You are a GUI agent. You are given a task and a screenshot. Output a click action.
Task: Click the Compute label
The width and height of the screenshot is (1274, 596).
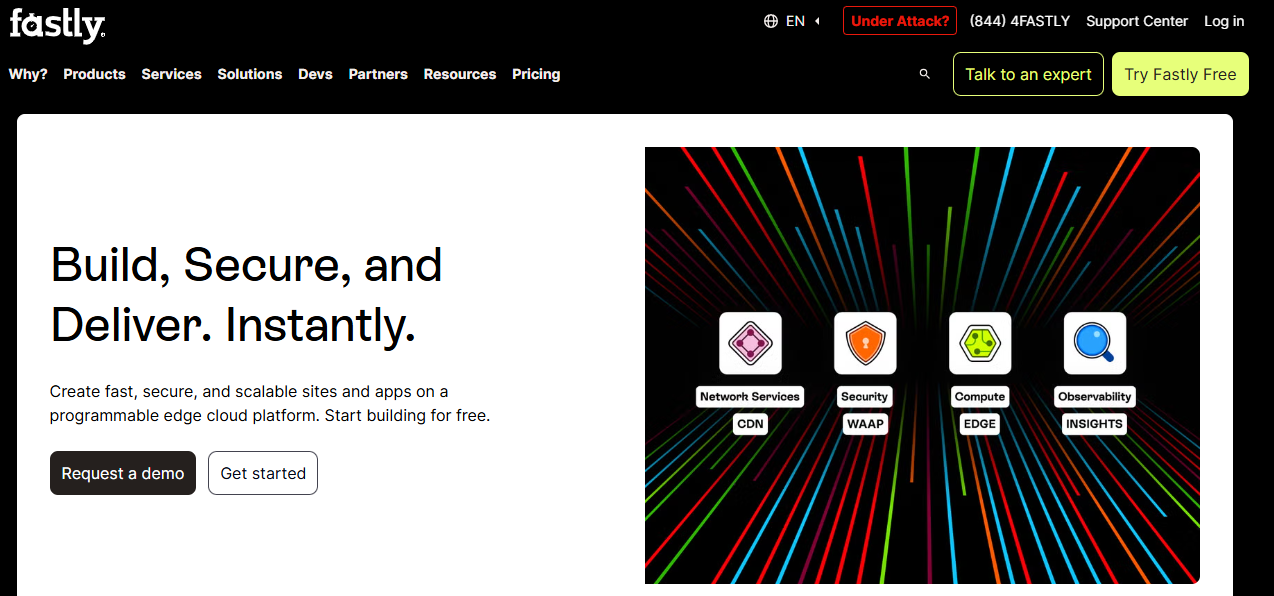[x=980, y=397]
